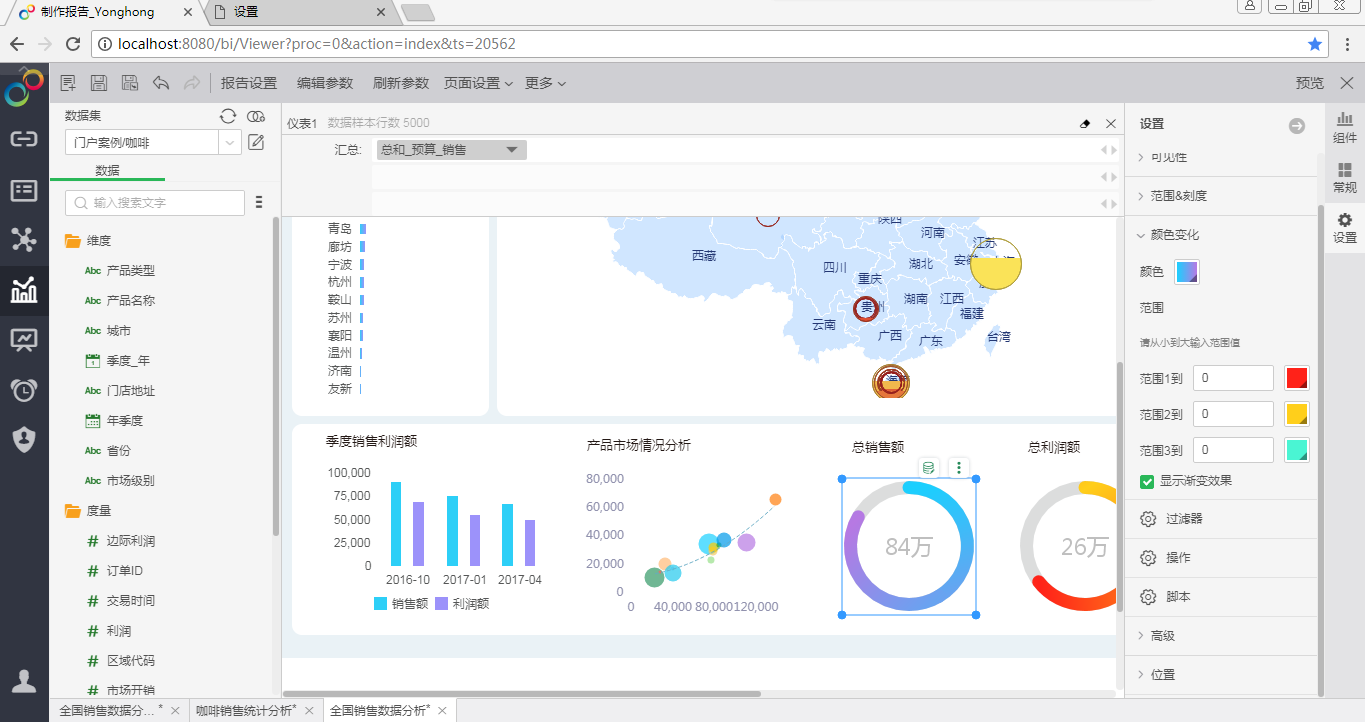Expand the 高级 settings section
1365x722 pixels.
point(1162,635)
